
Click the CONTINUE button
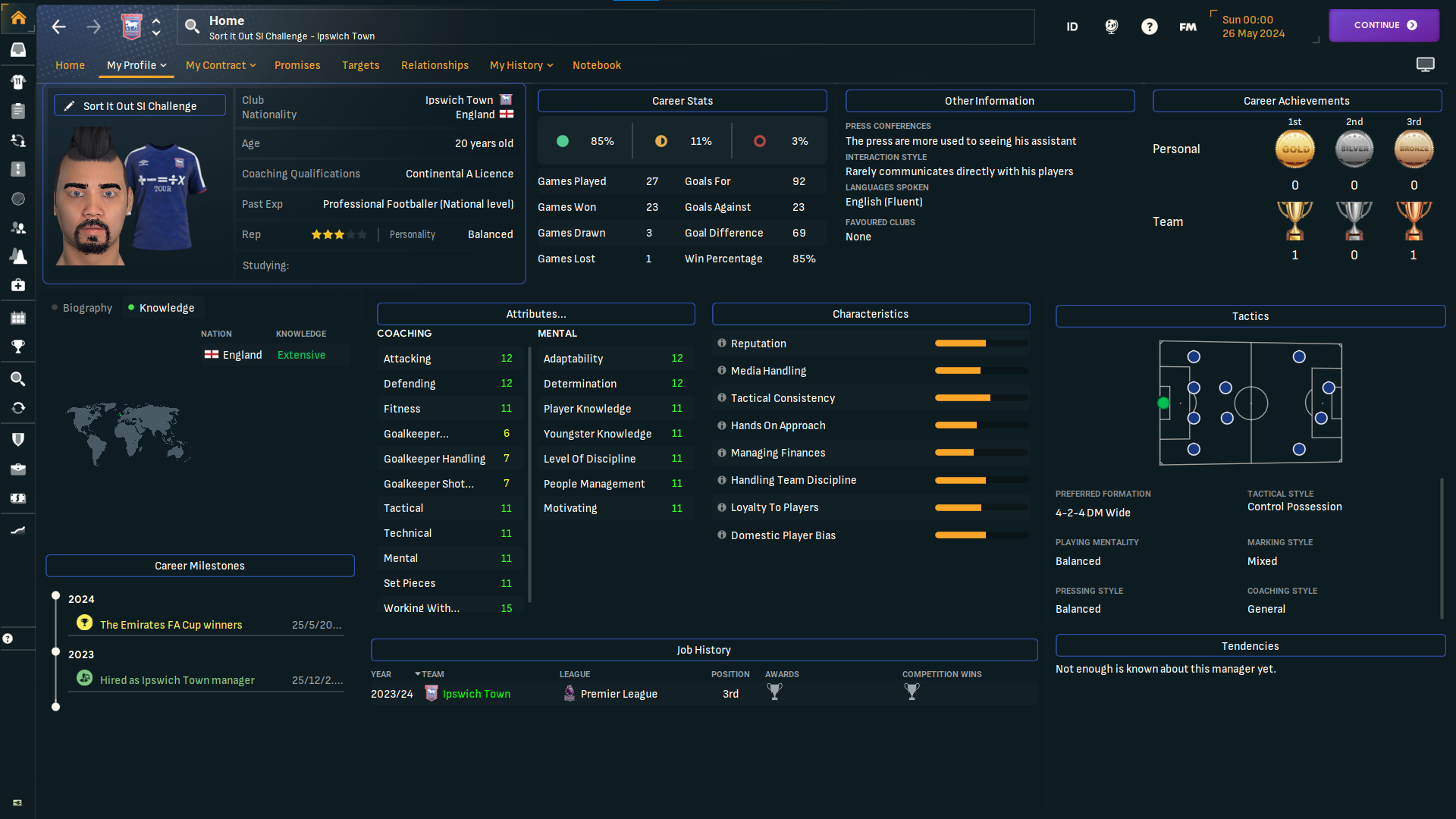click(x=1384, y=25)
